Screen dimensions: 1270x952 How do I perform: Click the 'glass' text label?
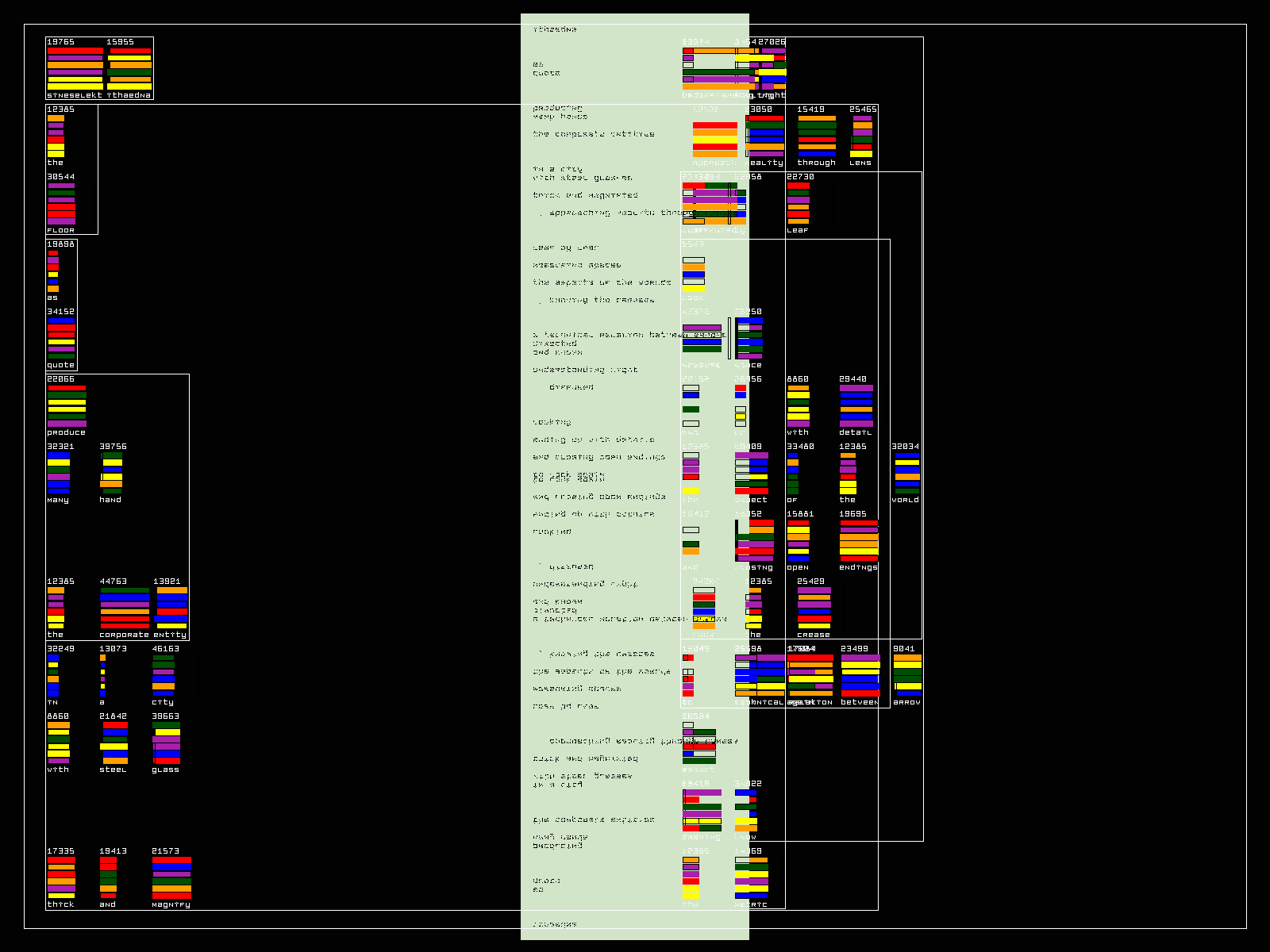(165, 770)
